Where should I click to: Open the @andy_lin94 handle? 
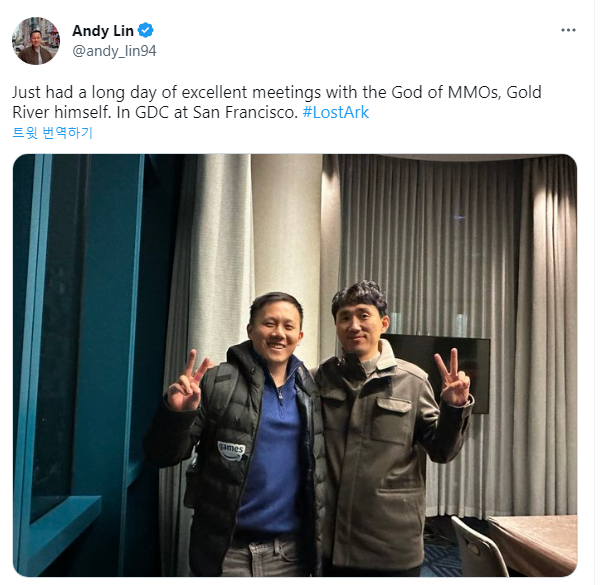pos(114,51)
